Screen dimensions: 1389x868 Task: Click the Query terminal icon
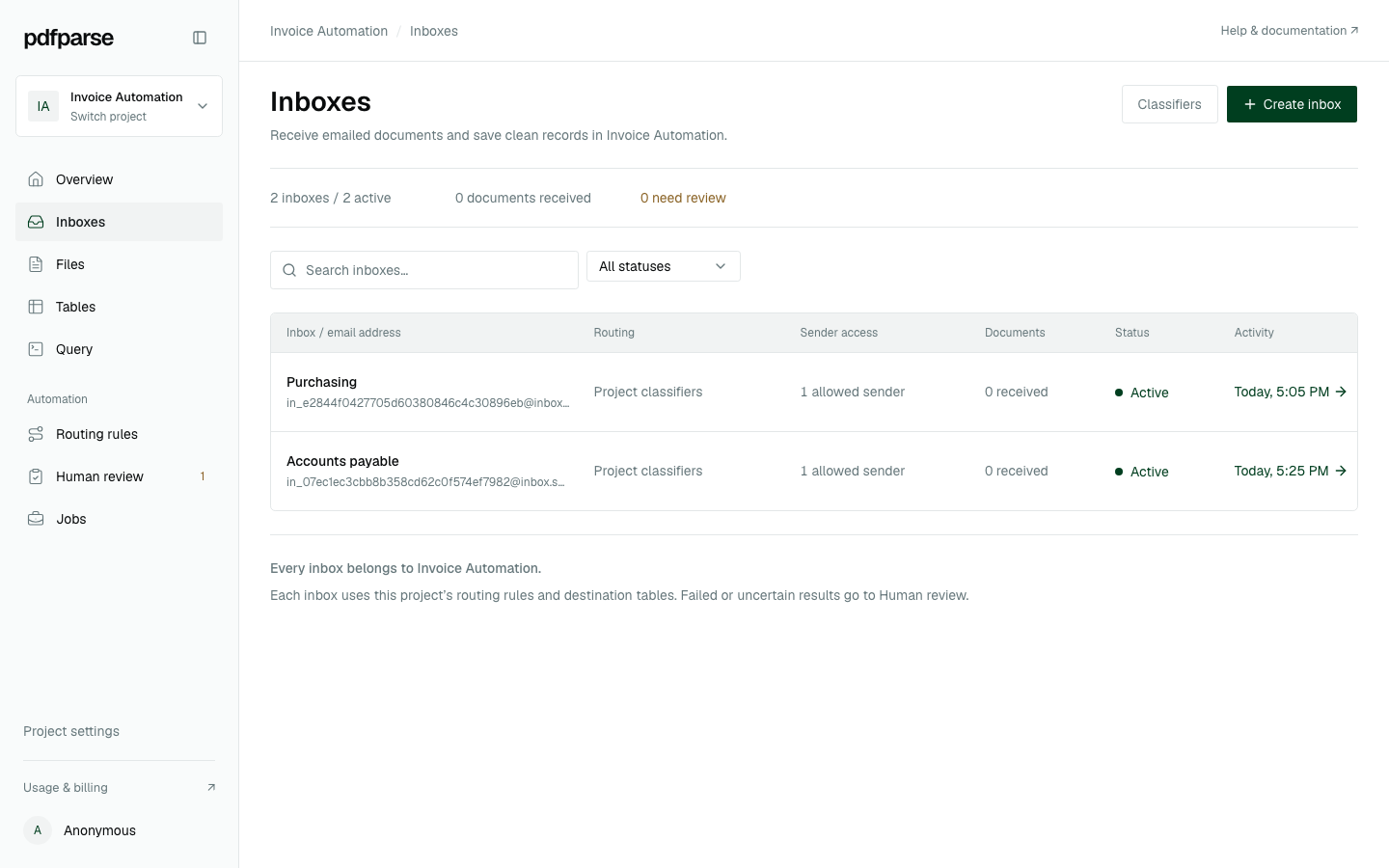click(x=36, y=349)
